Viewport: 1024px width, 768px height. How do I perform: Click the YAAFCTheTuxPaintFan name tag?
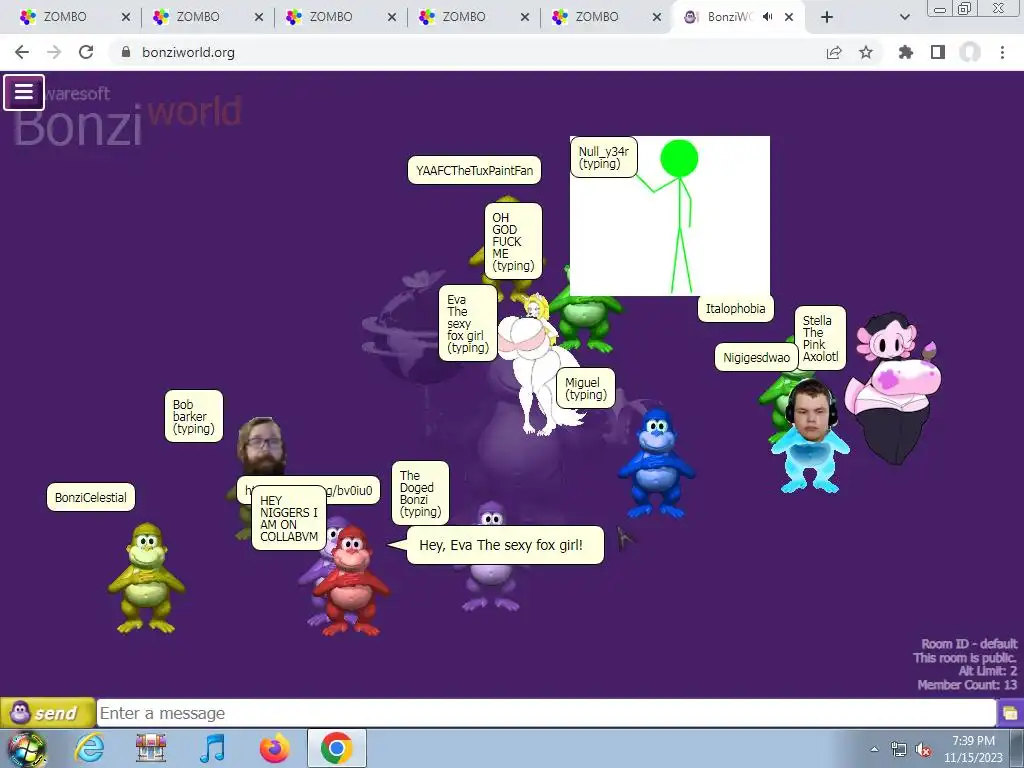click(x=474, y=170)
